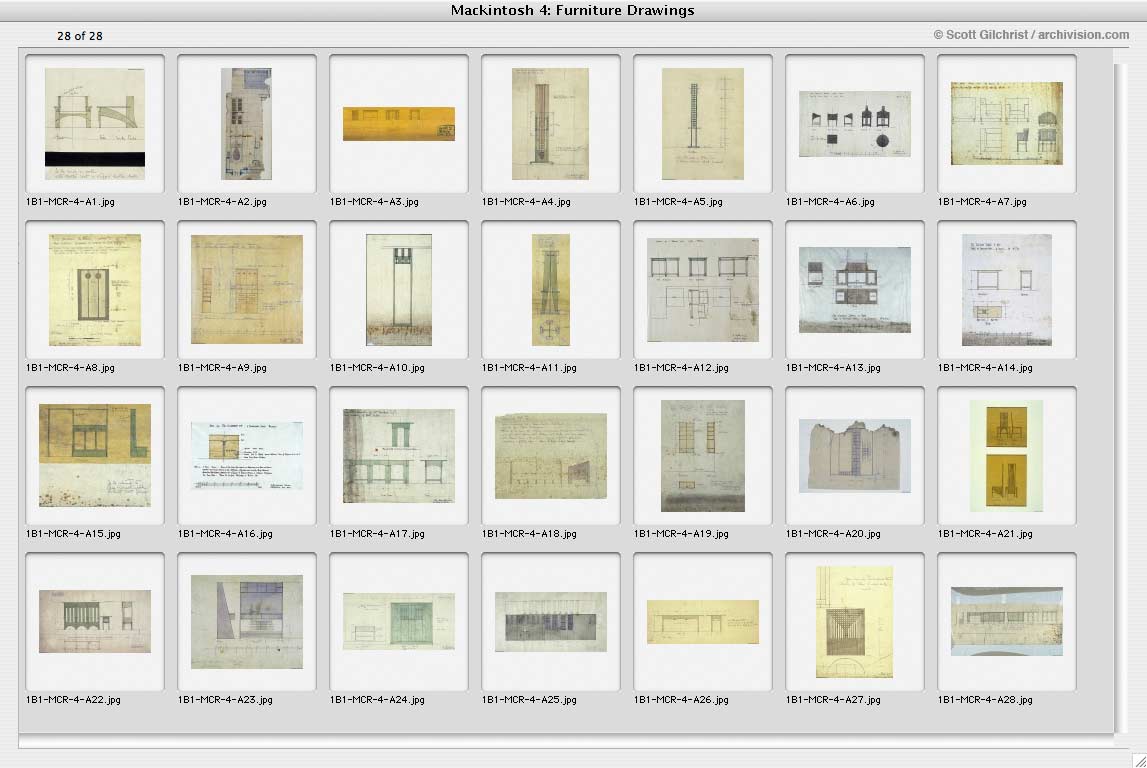
Task: Click the "Mackintosh 4: Furniture Drawings" window title
Action: (x=573, y=10)
